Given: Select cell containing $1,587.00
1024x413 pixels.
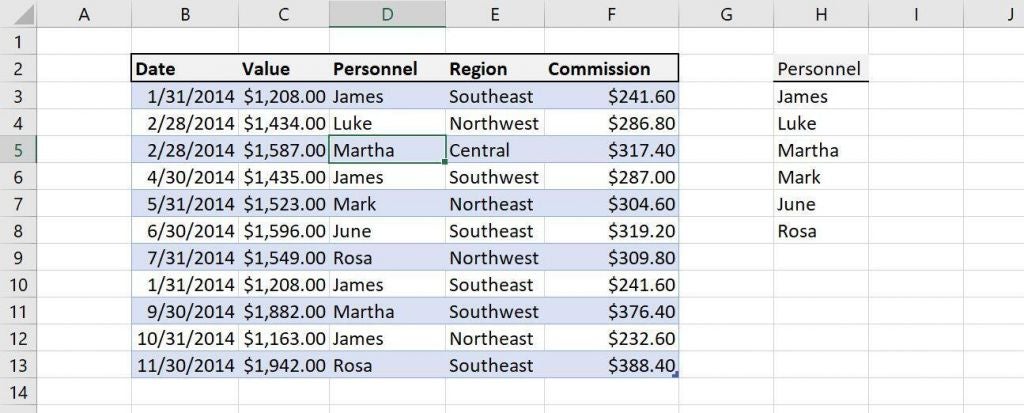Looking at the screenshot, I should (x=283, y=150).
